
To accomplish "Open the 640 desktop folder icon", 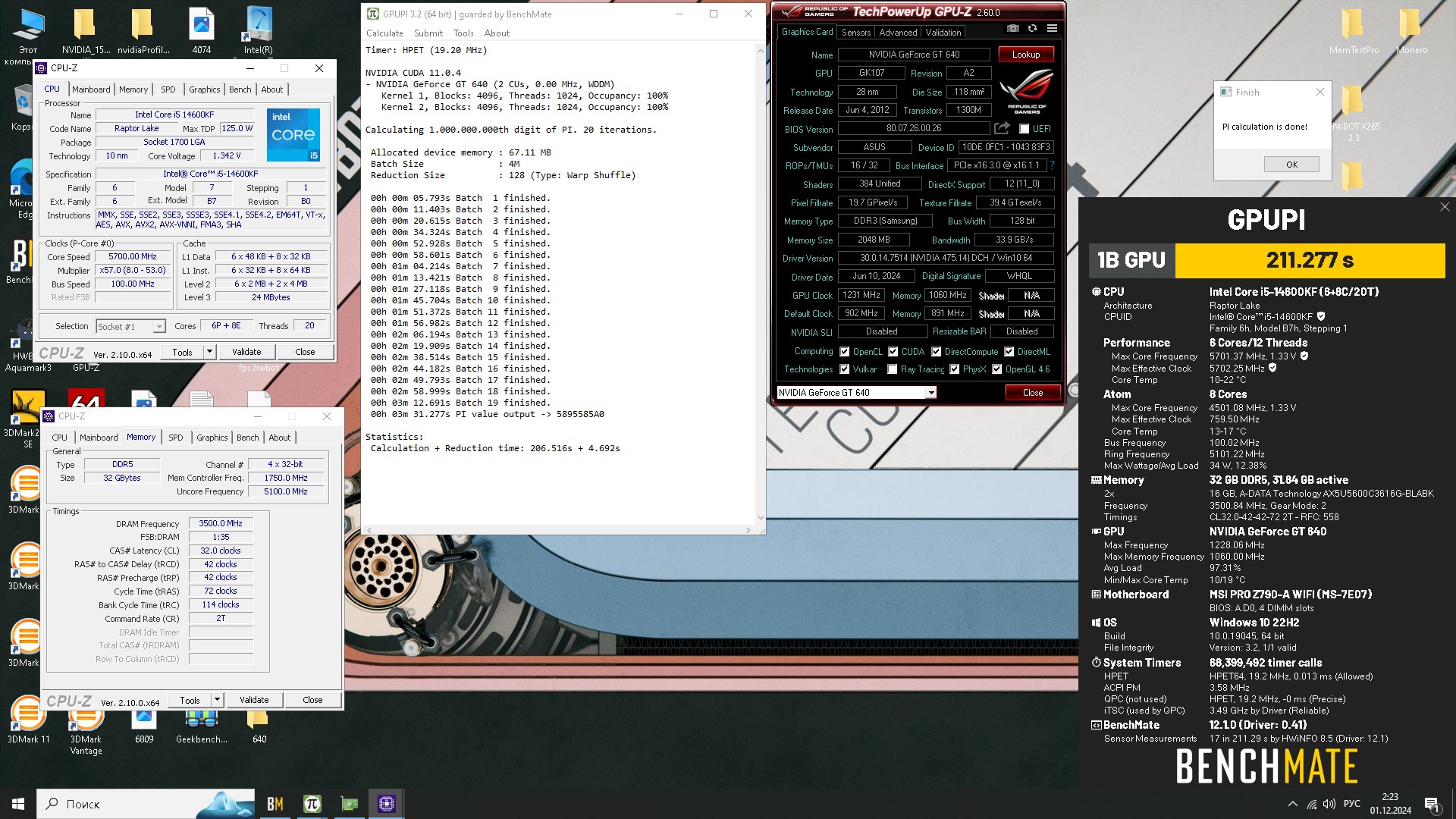I will tap(259, 728).
